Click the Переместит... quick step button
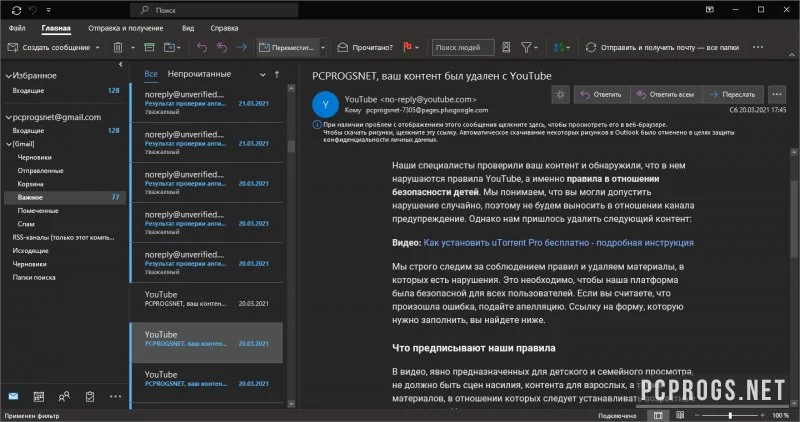Image resolution: width=800 pixels, height=422 pixels. click(x=287, y=47)
